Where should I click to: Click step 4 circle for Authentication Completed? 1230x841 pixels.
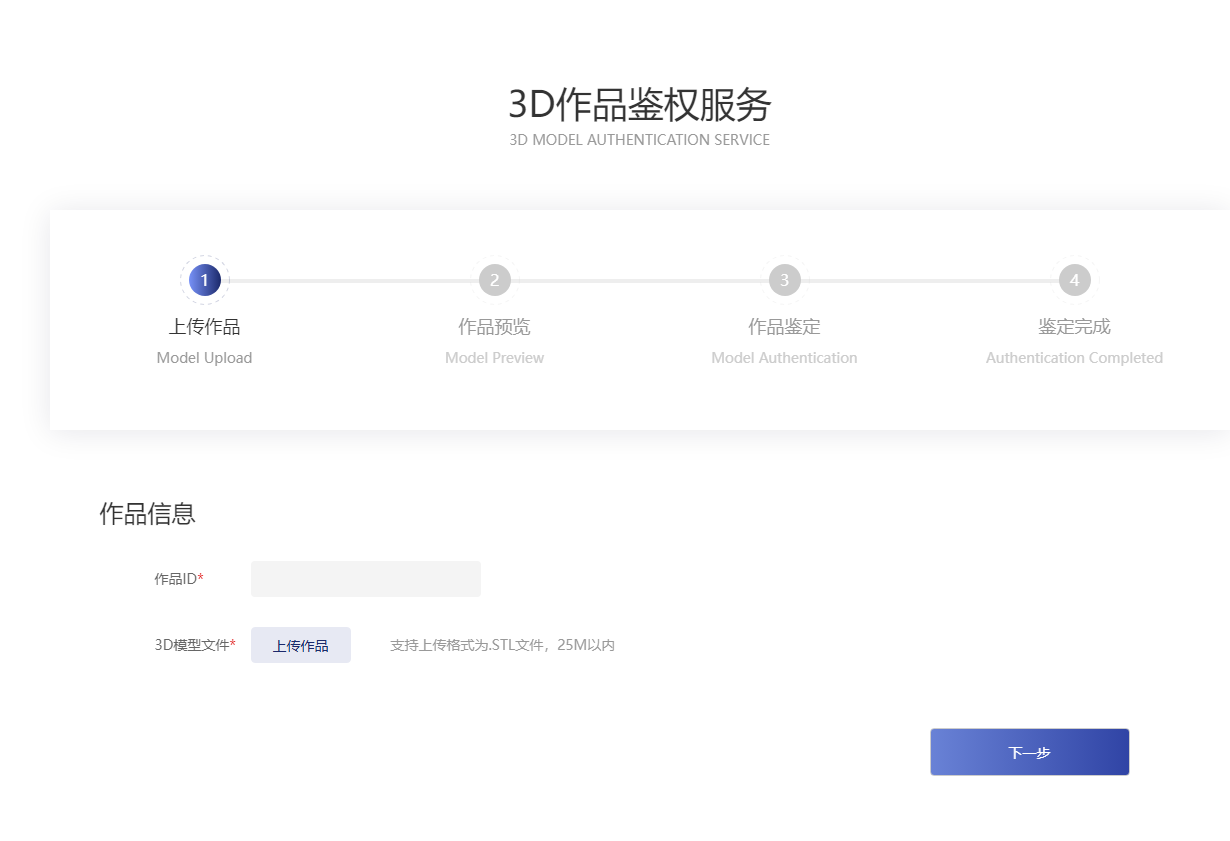tap(1074, 280)
